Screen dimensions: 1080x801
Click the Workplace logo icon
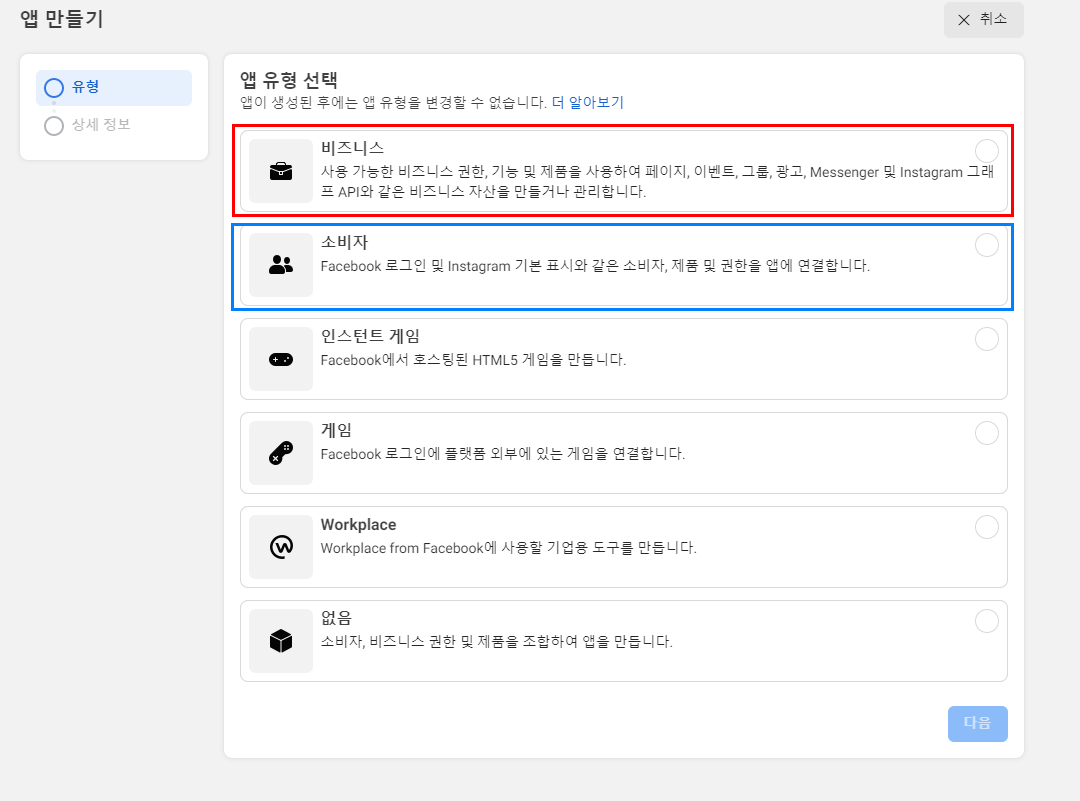(281, 547)
